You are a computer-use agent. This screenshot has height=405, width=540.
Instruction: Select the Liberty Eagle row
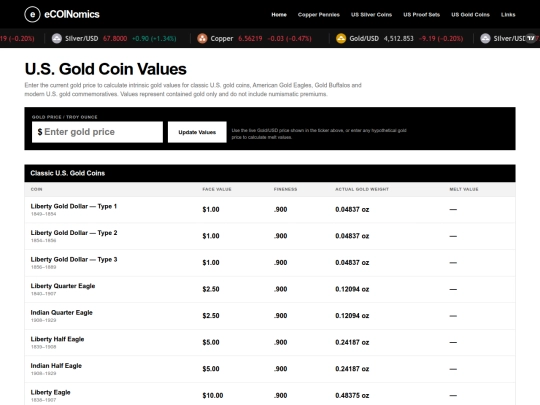tap(270, 395)
